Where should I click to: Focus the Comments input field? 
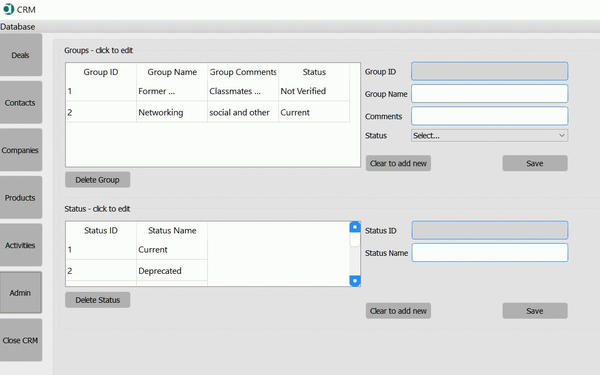489,116
